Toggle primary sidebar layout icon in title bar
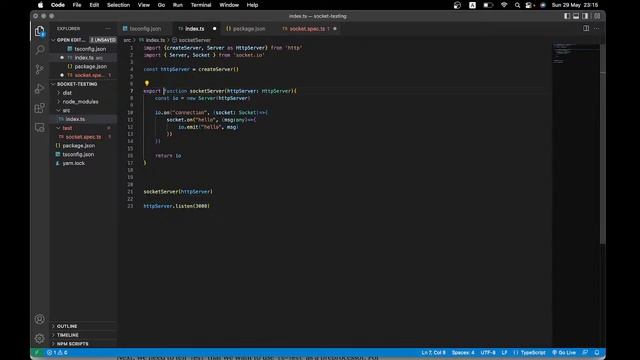 567,16
